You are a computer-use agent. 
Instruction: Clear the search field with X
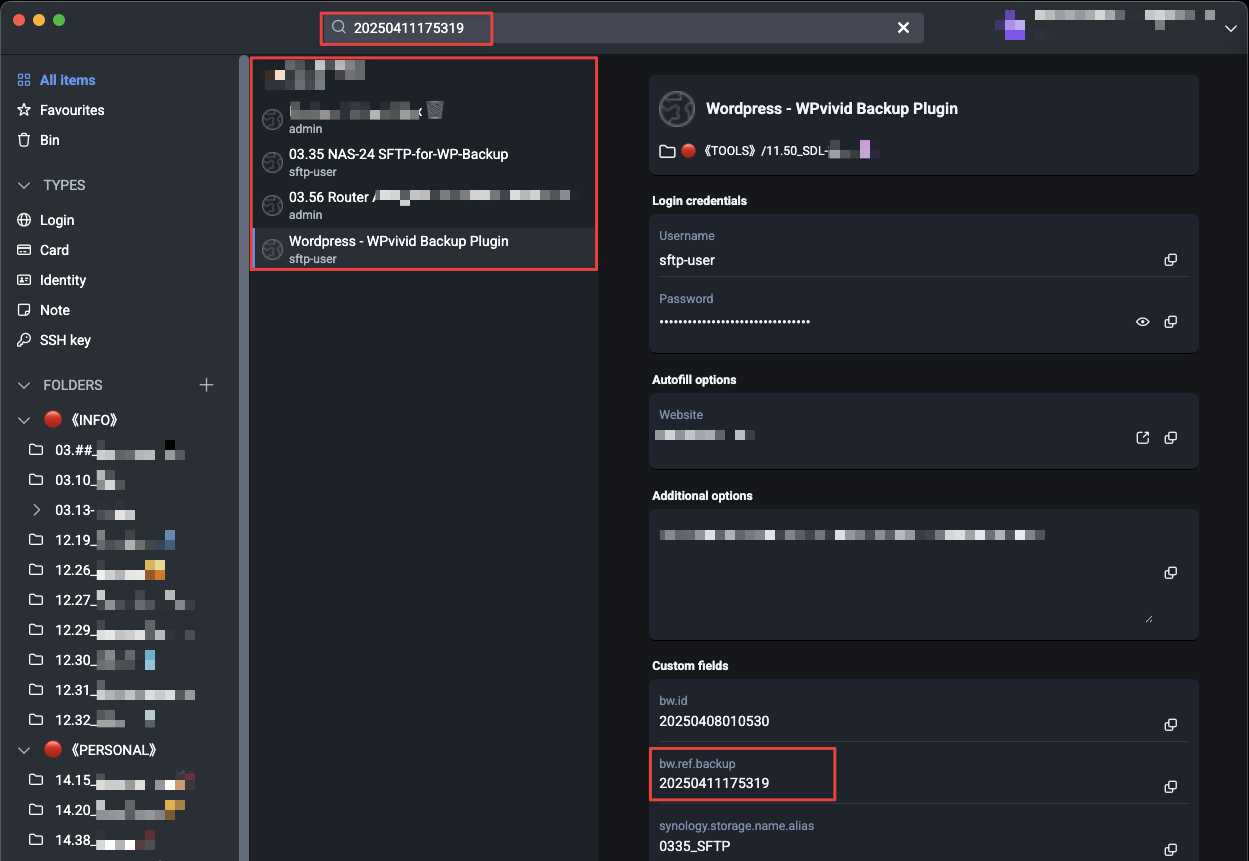coord(903,28)
